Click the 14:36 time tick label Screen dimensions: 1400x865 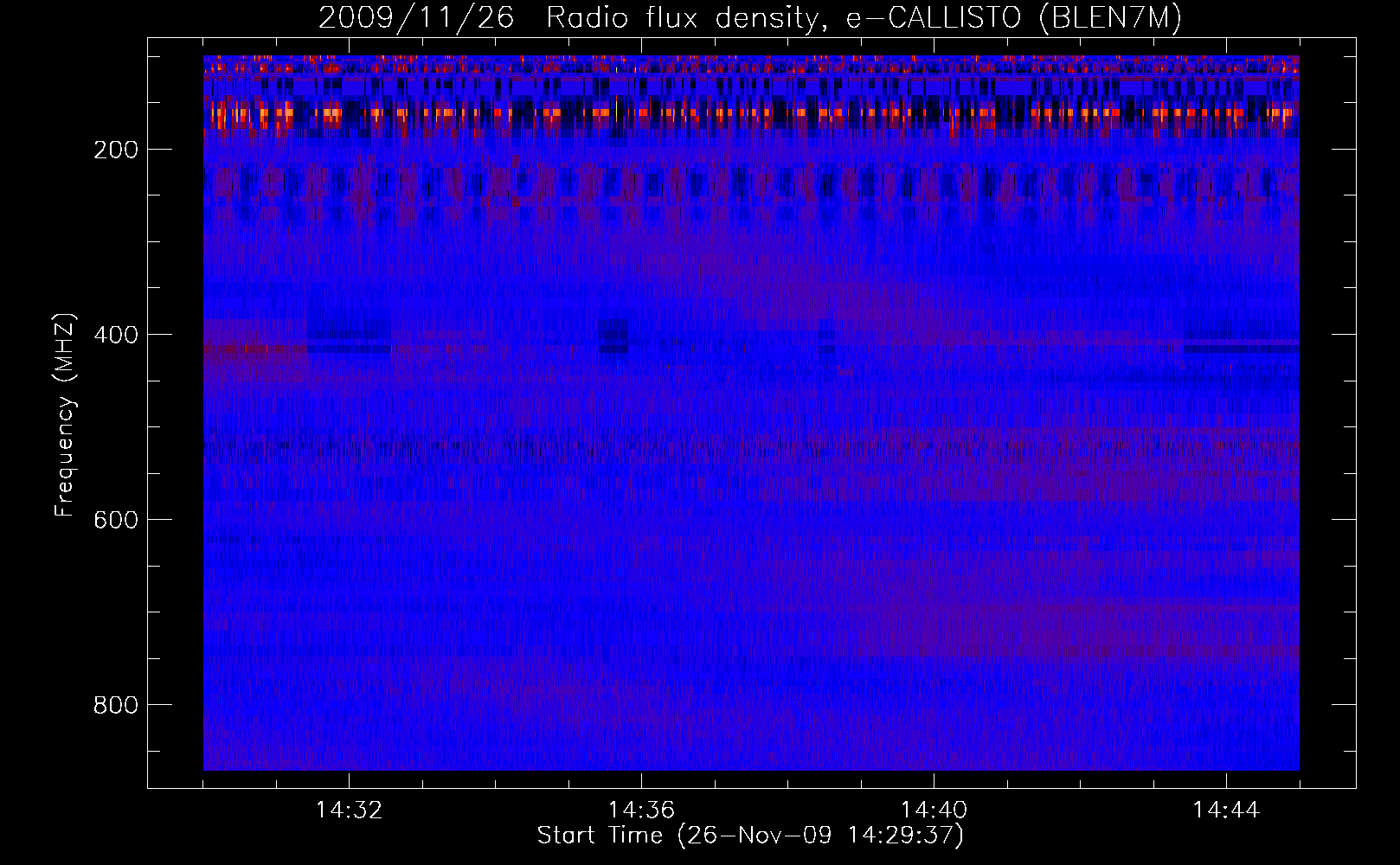[641, 811]
